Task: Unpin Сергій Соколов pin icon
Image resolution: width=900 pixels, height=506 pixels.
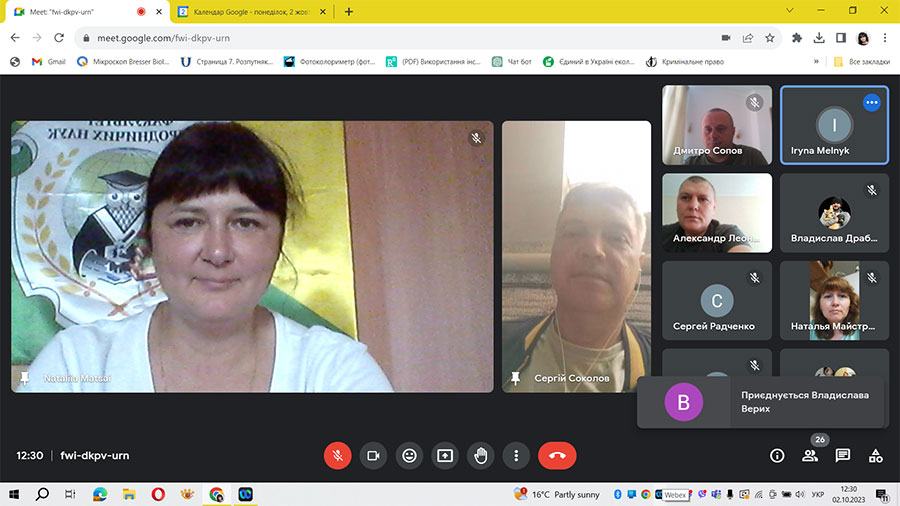Action: coord(515,378)
